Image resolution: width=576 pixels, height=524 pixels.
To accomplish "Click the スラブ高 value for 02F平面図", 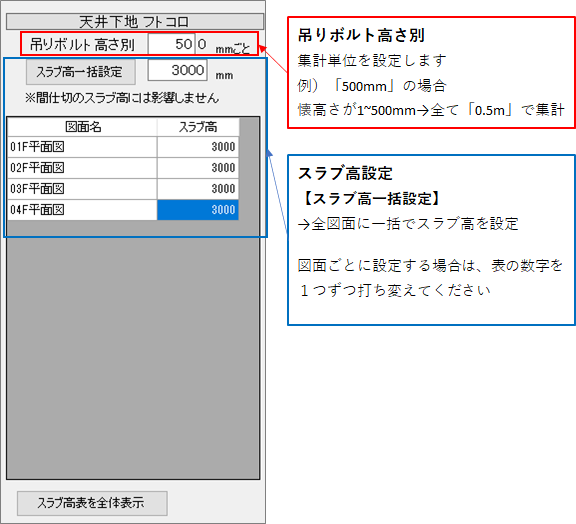I will coord(198,168).
